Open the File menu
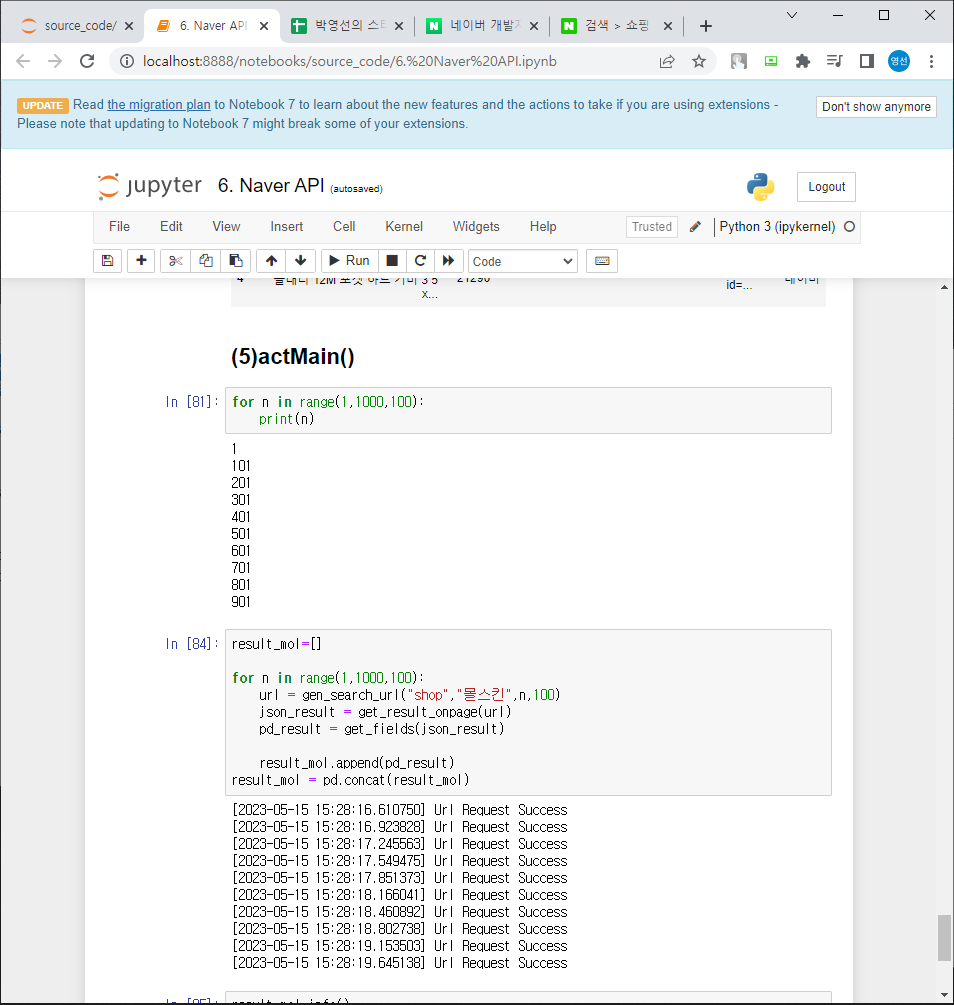 tap(119, 227)
